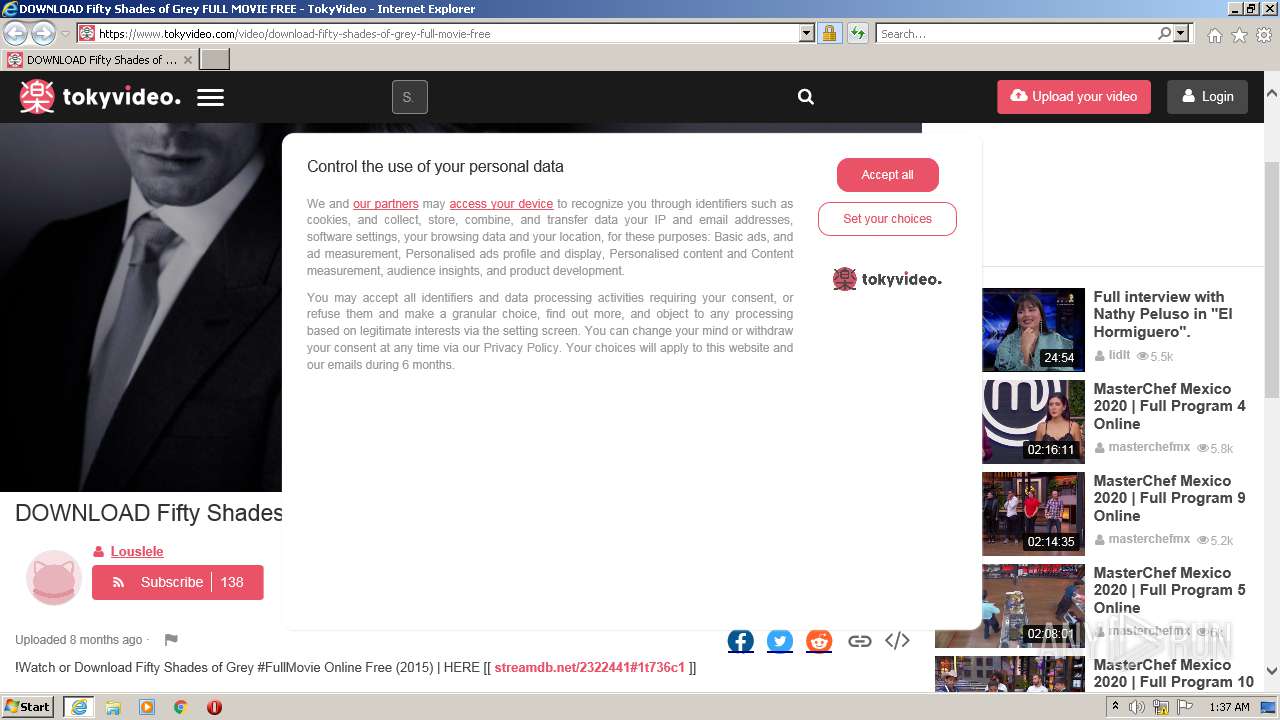Click the TokyVideo logo in header
This screenshot has width=1280, height=720.
(x=100, y=97)
